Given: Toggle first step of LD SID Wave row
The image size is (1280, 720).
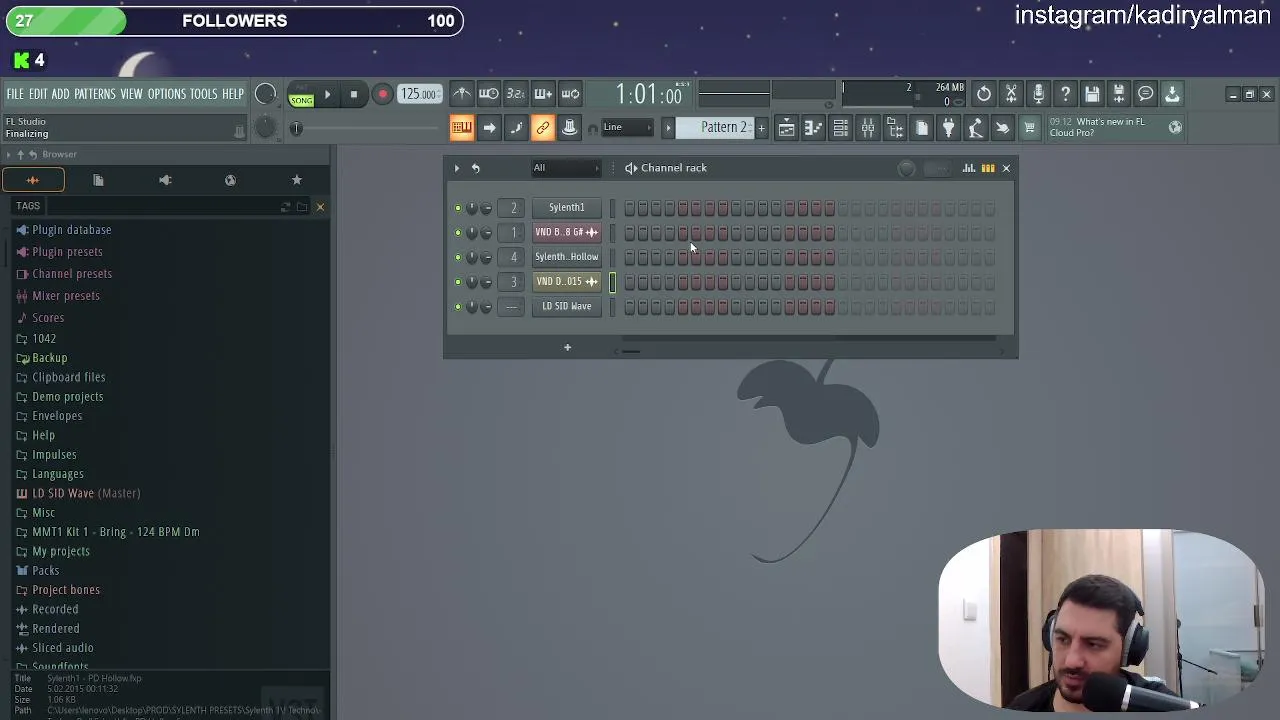Looking at the screenshot, I should tap(630, 307).
